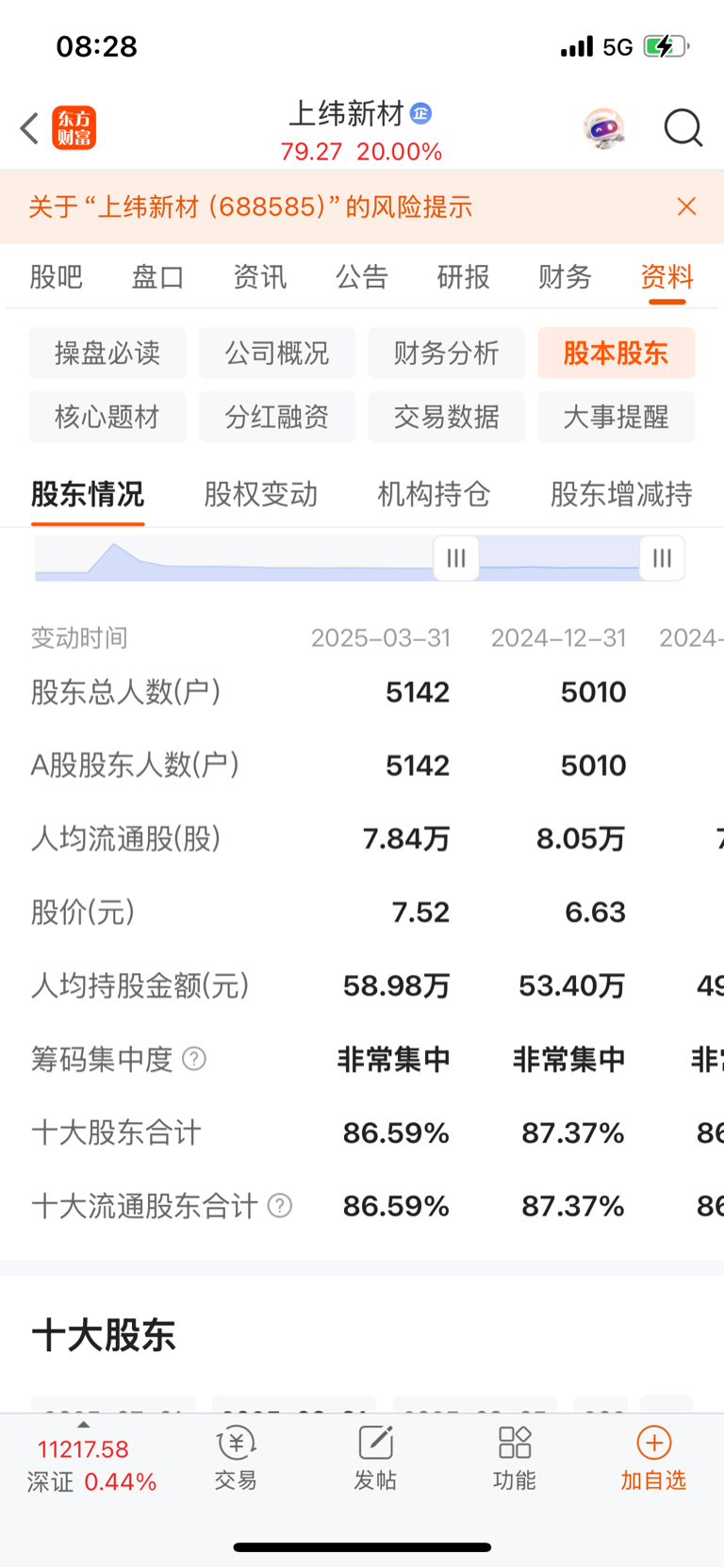Viewport: 724px width, 1568px height.
Task: Add stock via 加自选 plus icon
Action: click(653, 1443)
